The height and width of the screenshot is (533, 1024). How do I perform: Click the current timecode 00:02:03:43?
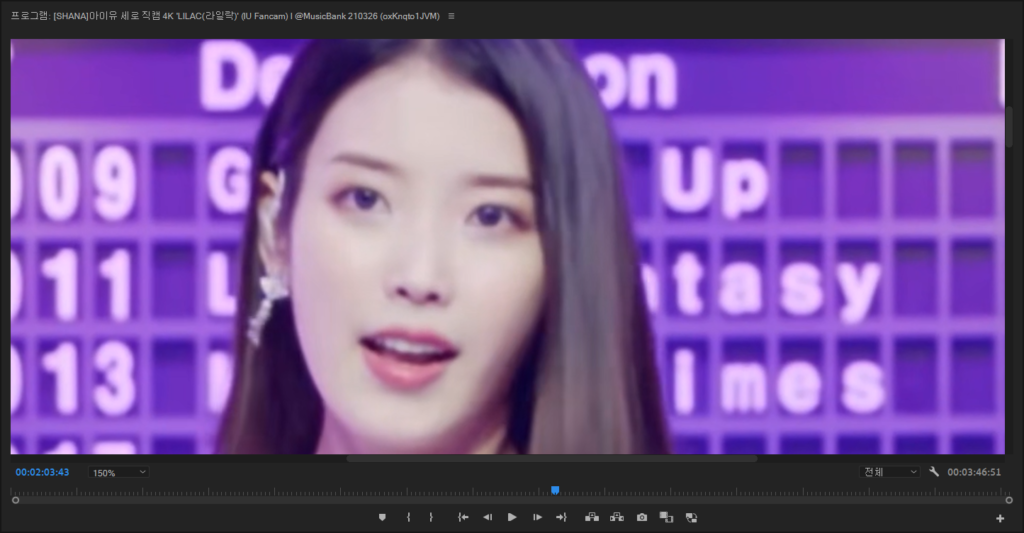tap(42, 472)
